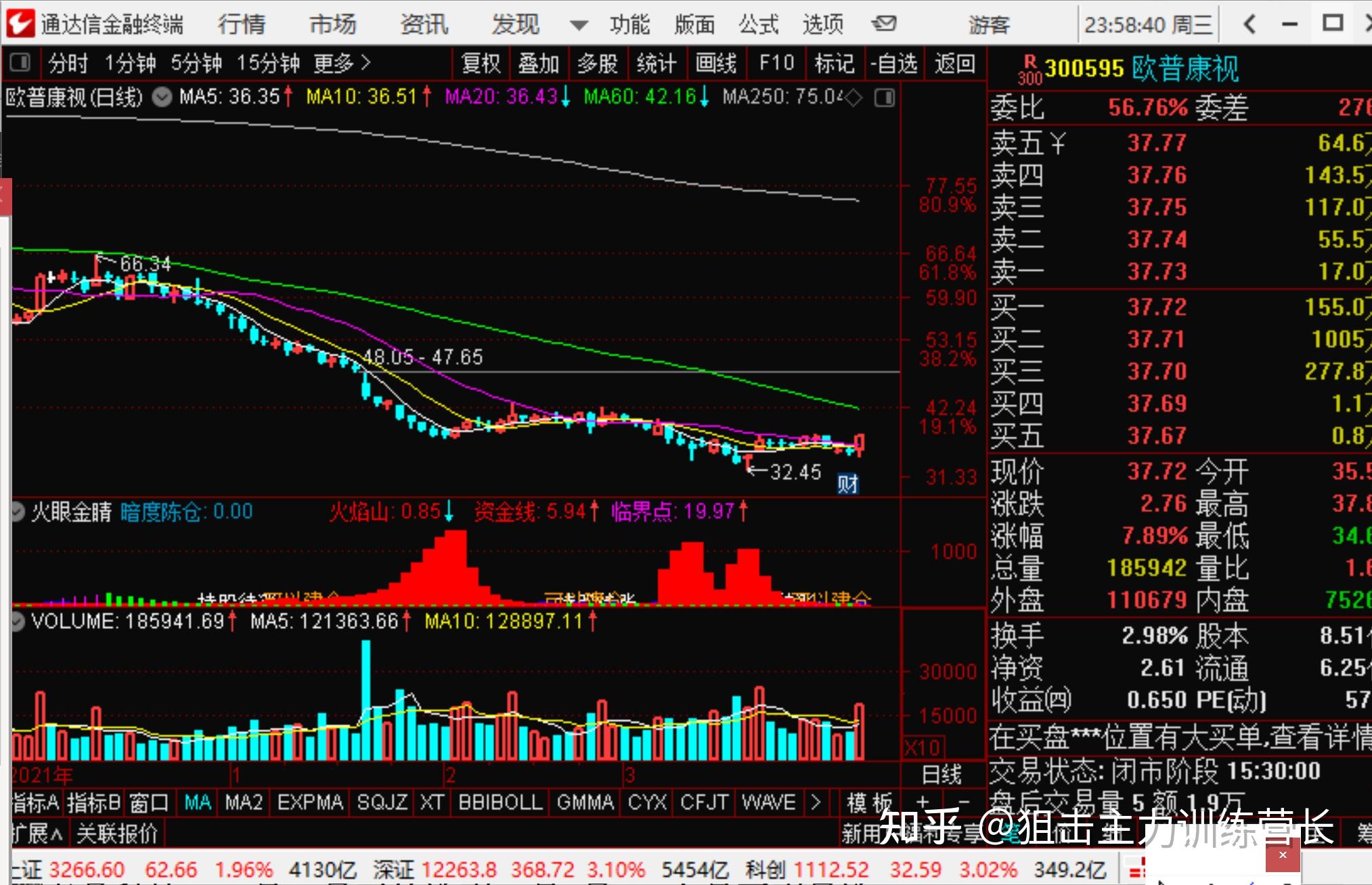This screenshot has width=1372, height=885.
Task: Toggle the left sidebar panel icon beside 分时
Action: coord(20,63)
